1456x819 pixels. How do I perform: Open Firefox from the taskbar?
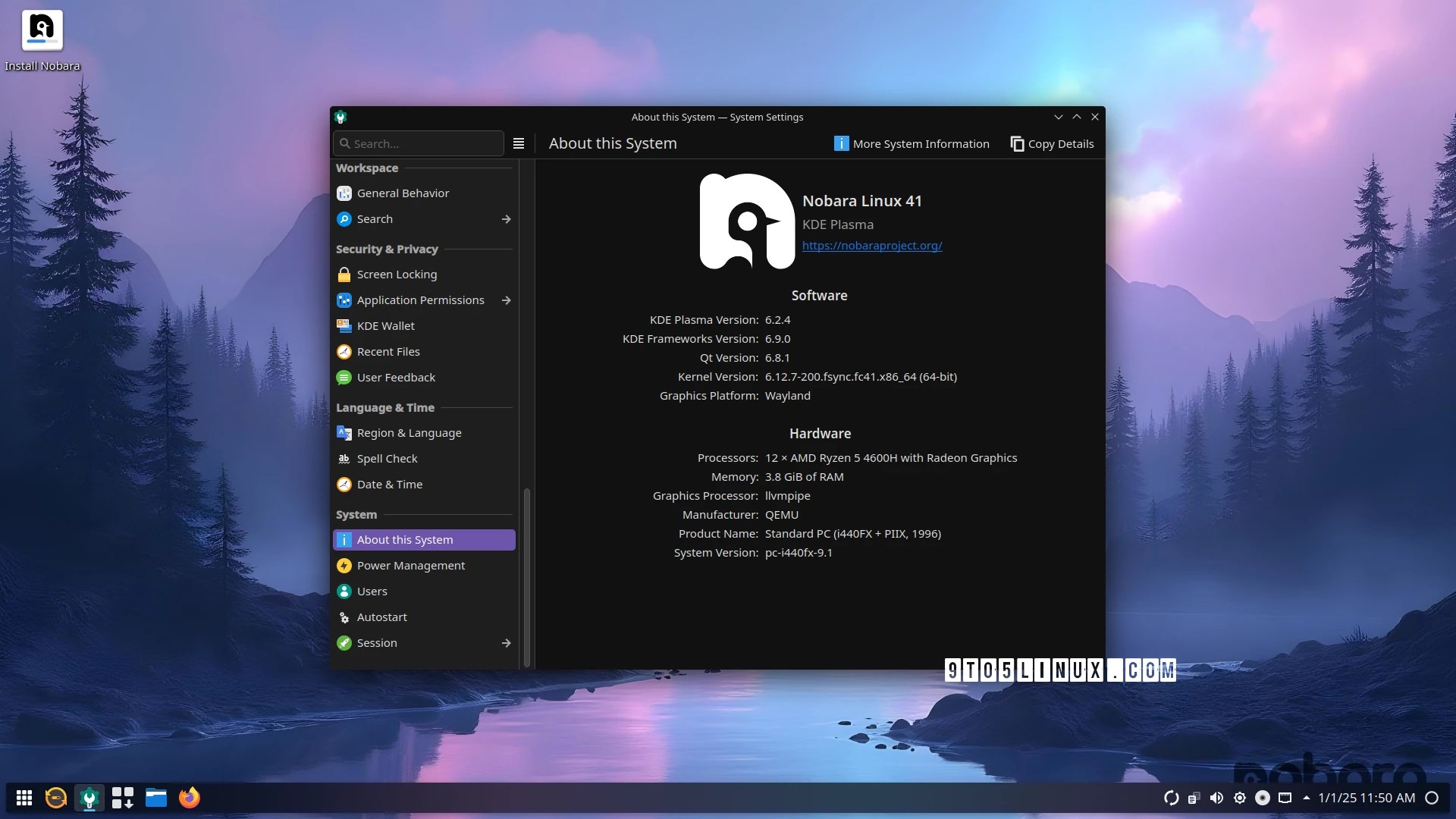[189, 798]
